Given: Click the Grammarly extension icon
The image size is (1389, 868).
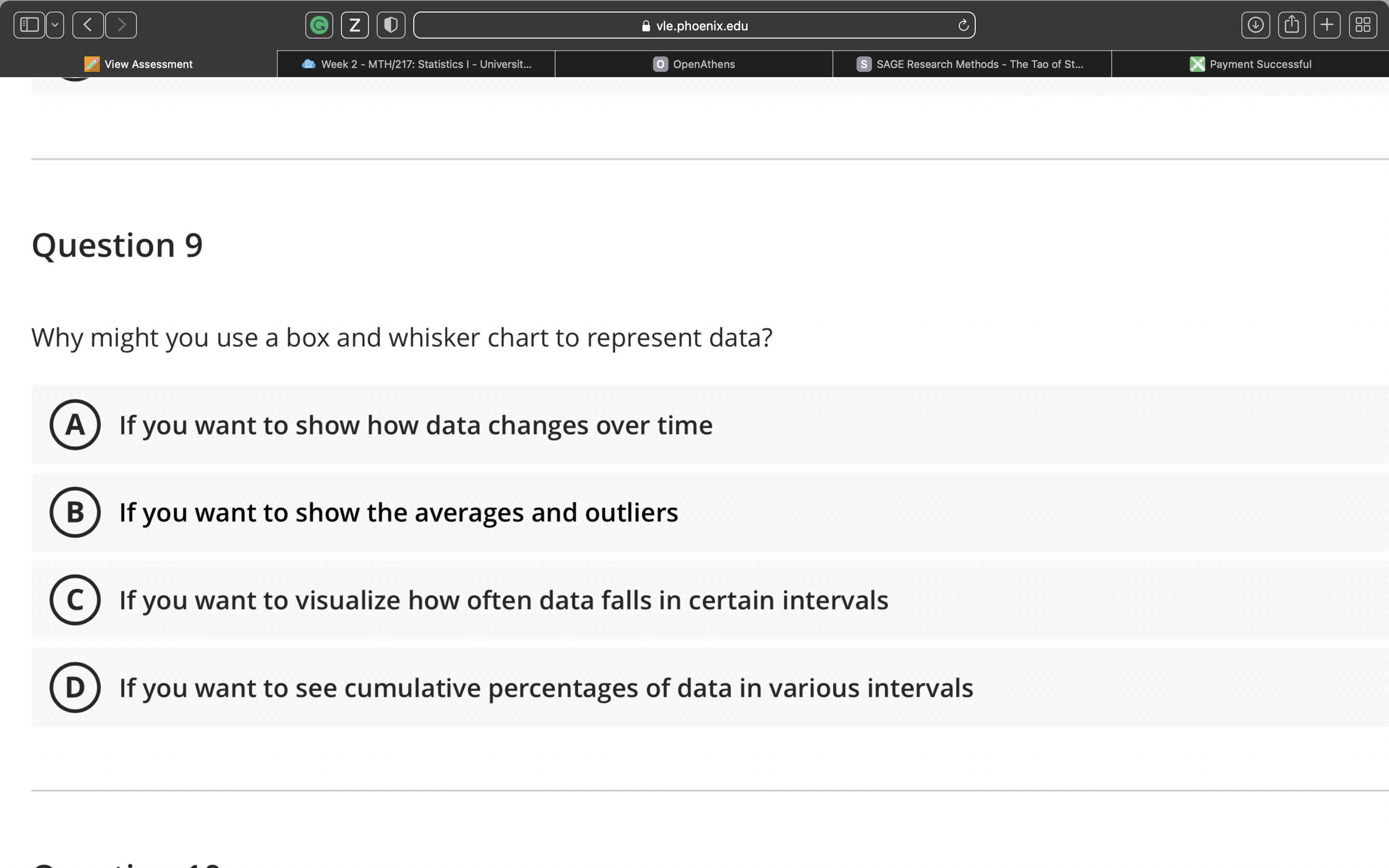Looking at the screenshot, I should pyautogui.click(x=319, y=25).
